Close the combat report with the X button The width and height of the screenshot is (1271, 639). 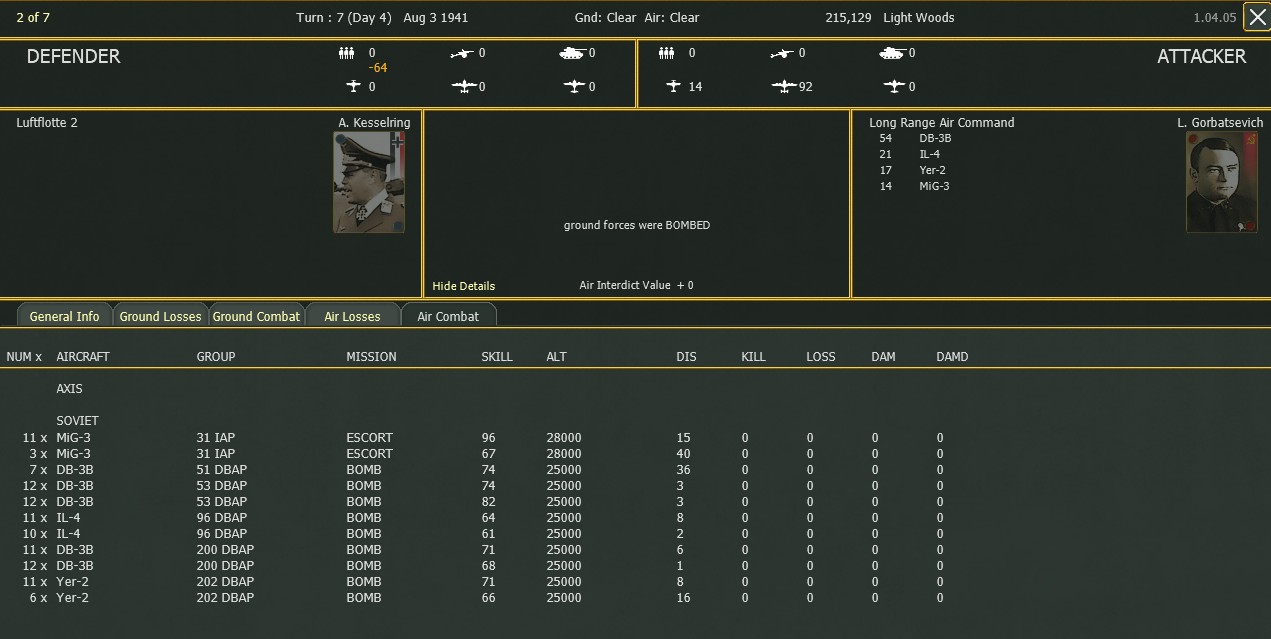(x=1256, y=17)
